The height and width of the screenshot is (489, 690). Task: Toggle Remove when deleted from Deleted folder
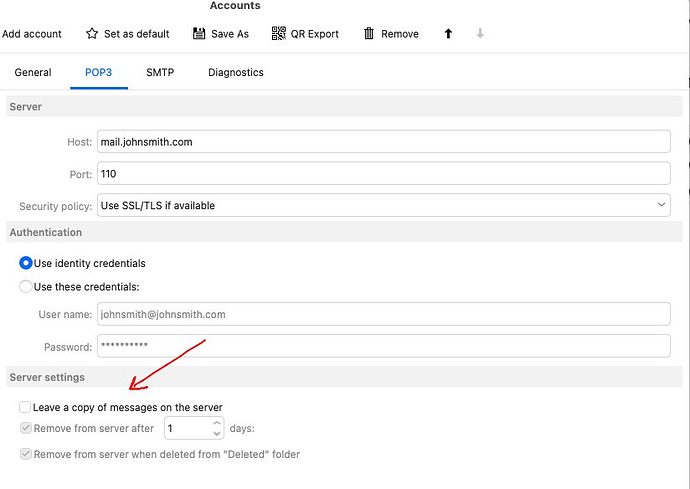pos(25,455)
